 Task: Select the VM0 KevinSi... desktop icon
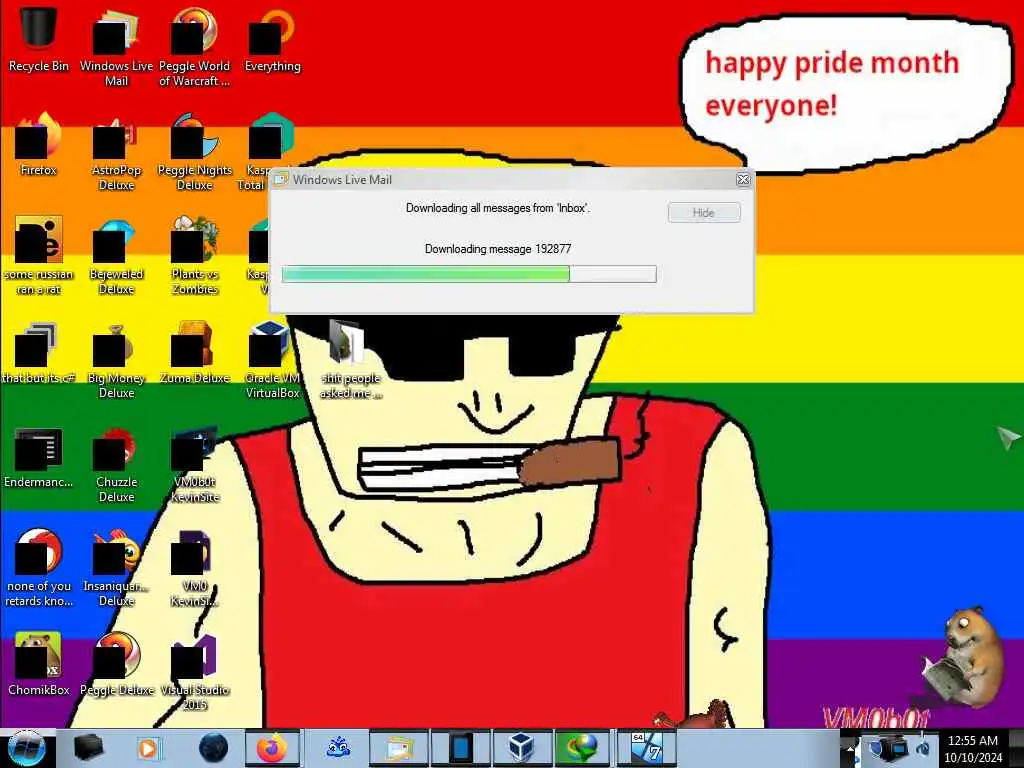click(195, 568)
